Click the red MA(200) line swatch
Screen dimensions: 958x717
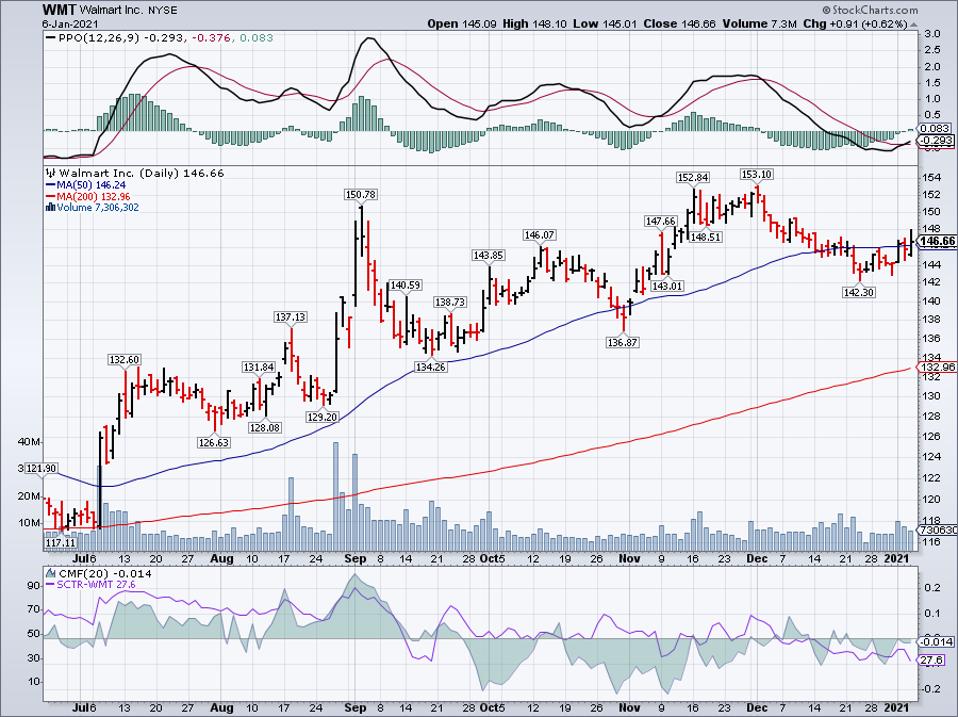[49, 197]
